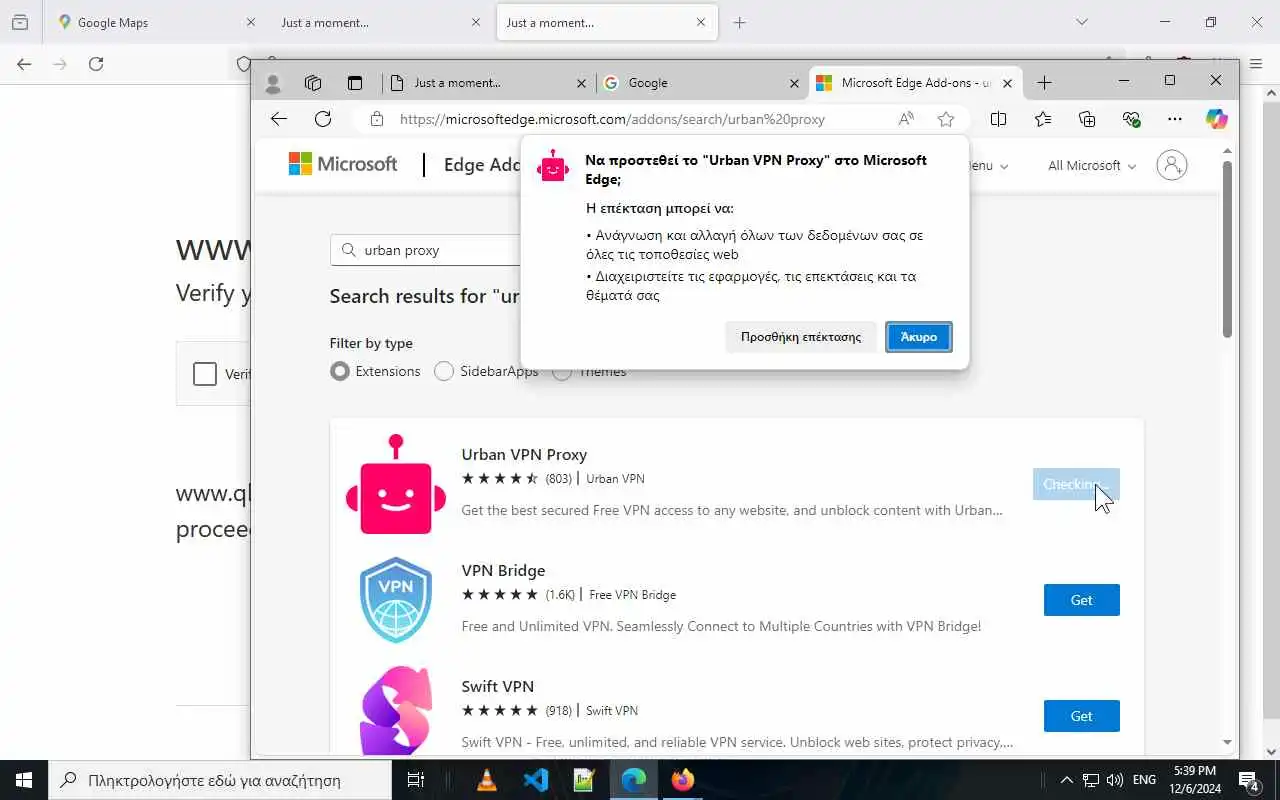This screenshot has height=800, width=1280.
Task: Open Urban VPN Proxy extension title link
Action: pos(524,454)
